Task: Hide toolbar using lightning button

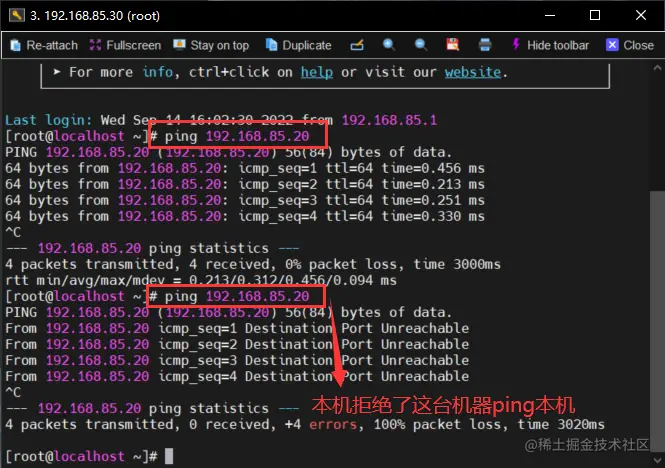Action: click(551, 45)
